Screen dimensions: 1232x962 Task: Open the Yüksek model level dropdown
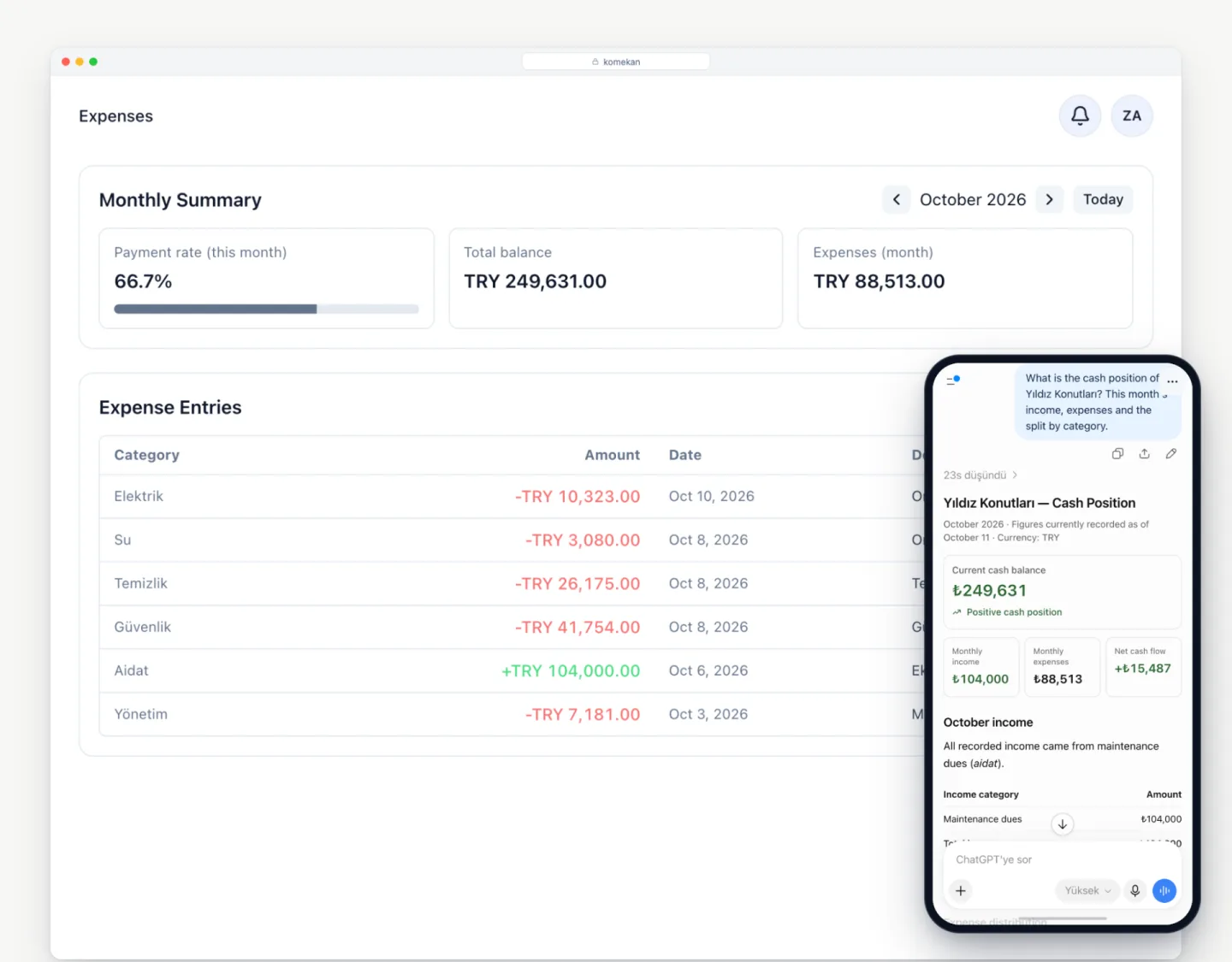(1087, 890)
